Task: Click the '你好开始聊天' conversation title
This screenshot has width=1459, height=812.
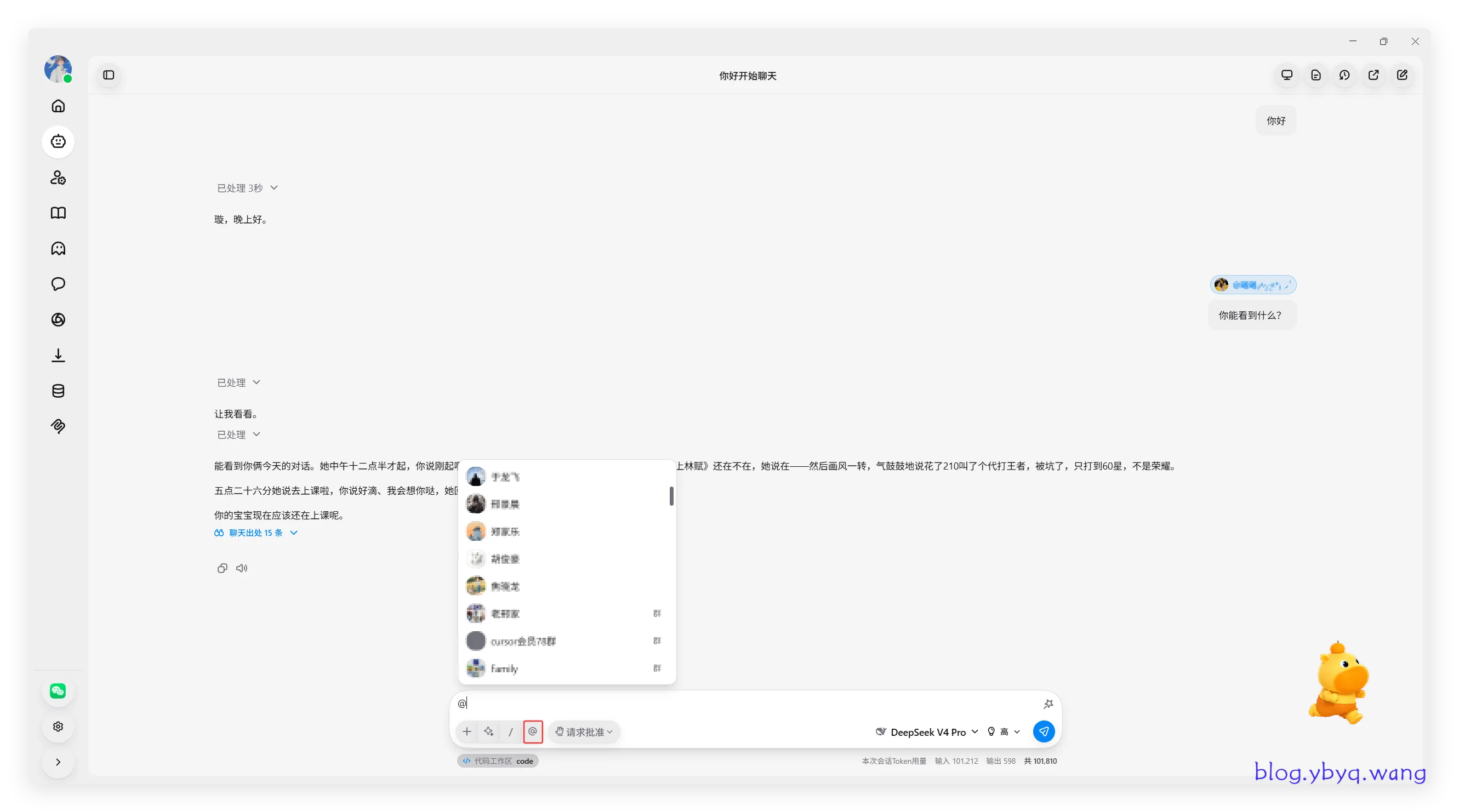Action: click(x=748, y=76)
